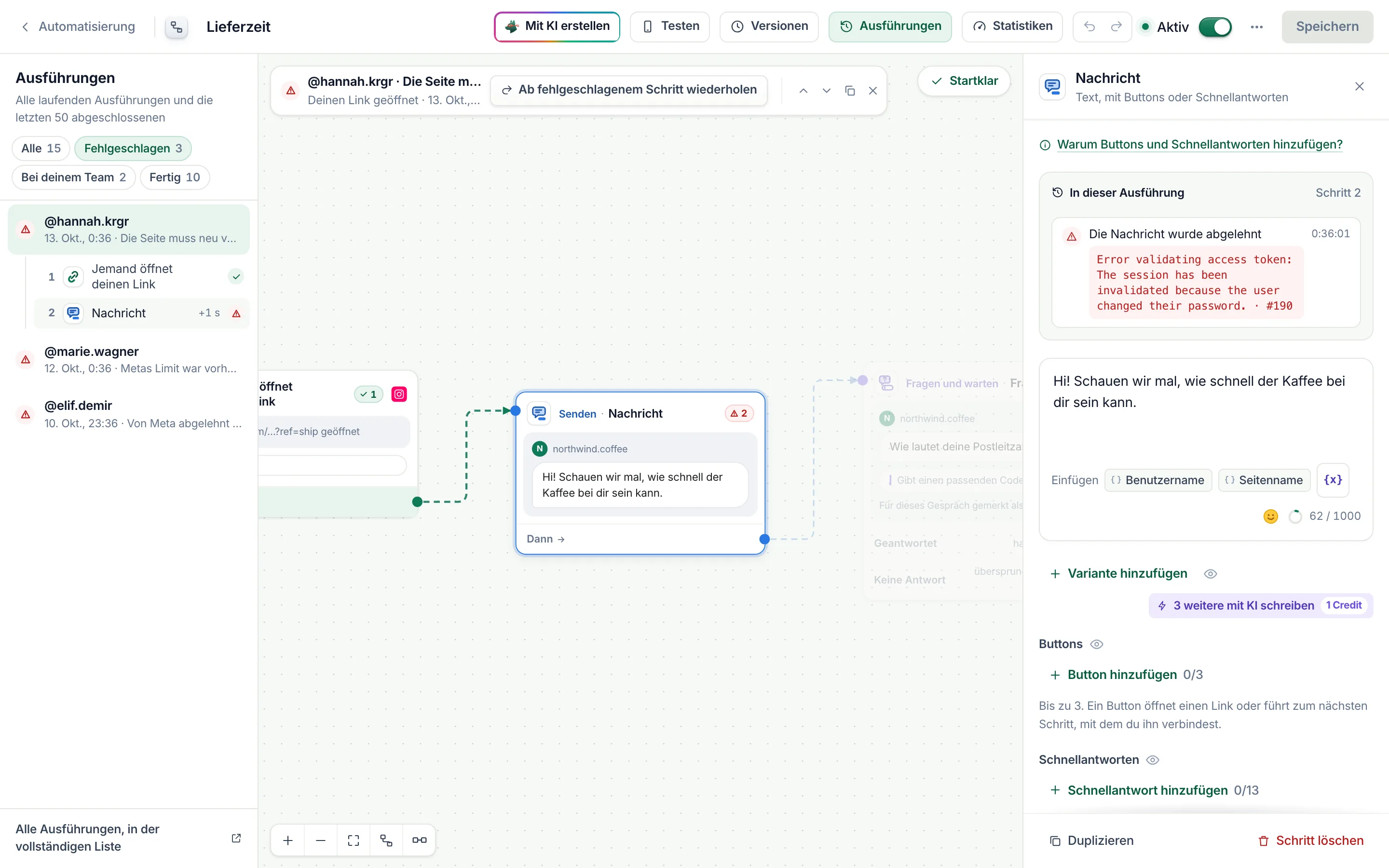Expand the @marie.wagner execution entry
The image size is (1389, 868).
coord(129,360)
